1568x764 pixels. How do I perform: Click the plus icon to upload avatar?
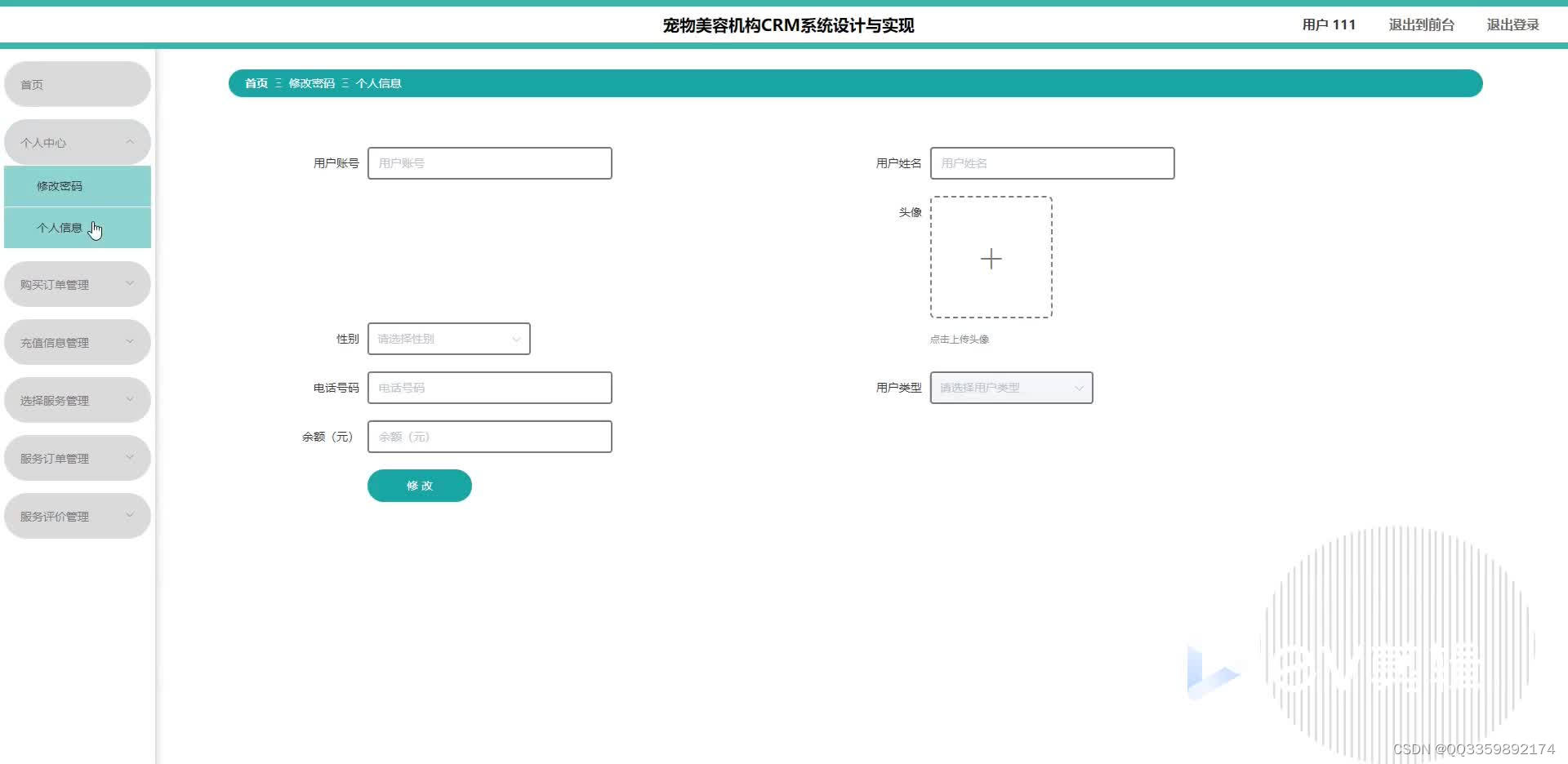pyautogui.click(x=991, y=258)
